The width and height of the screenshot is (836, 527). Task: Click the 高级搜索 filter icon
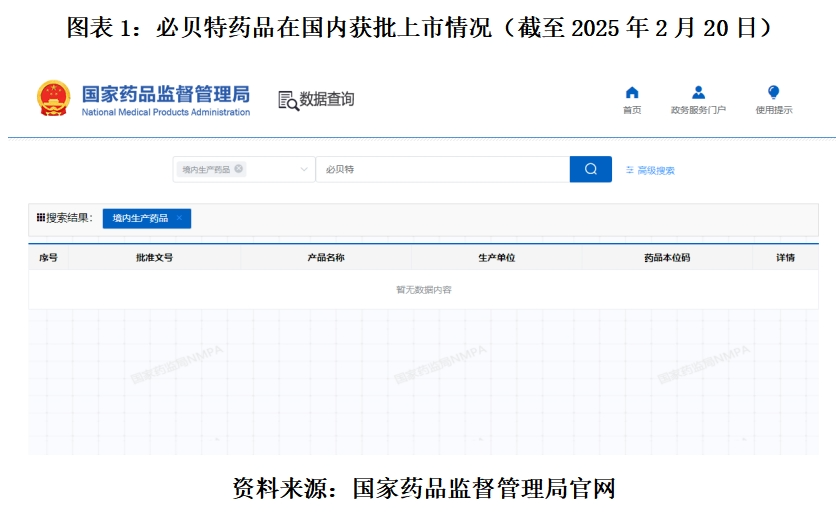click(630, 170)
